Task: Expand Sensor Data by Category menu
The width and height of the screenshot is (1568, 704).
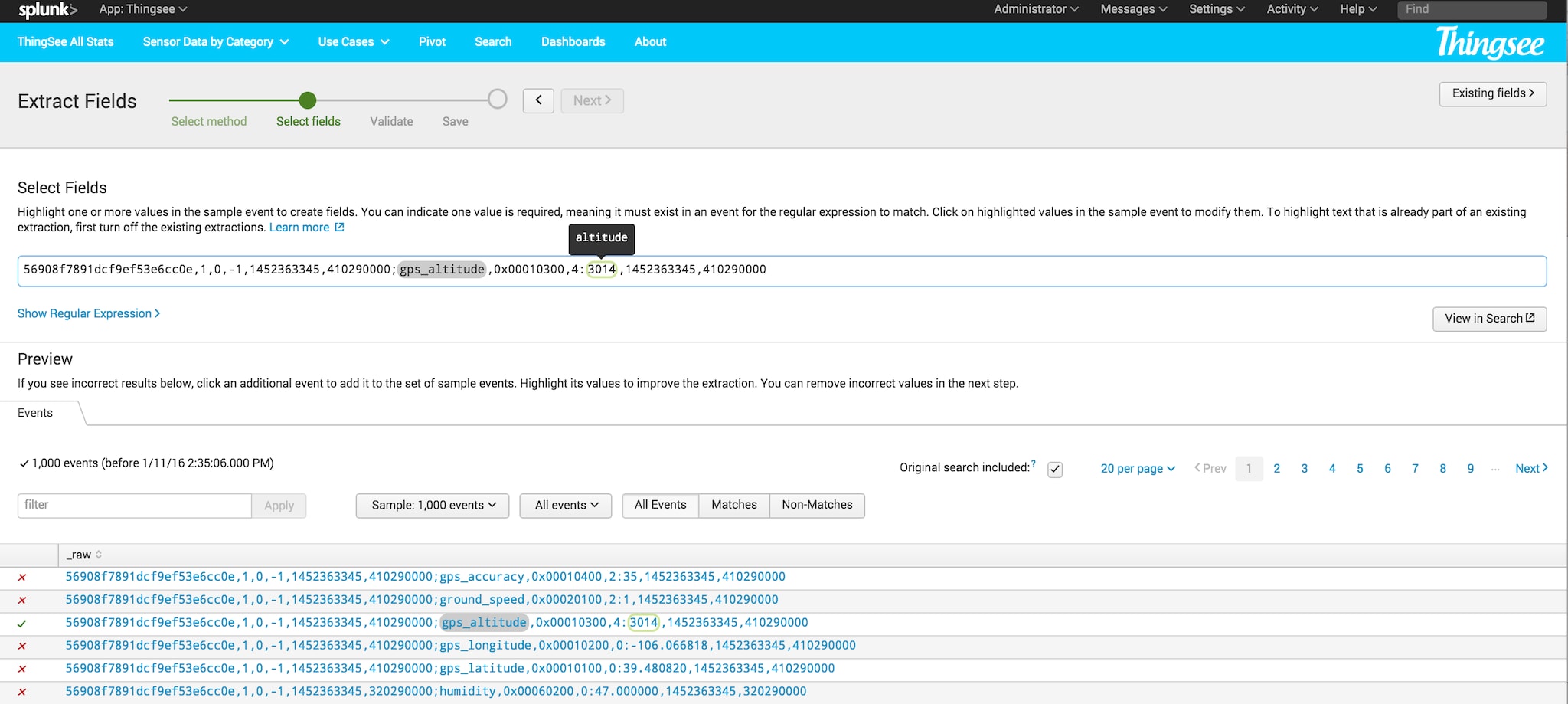Action: tap(216, 42)
